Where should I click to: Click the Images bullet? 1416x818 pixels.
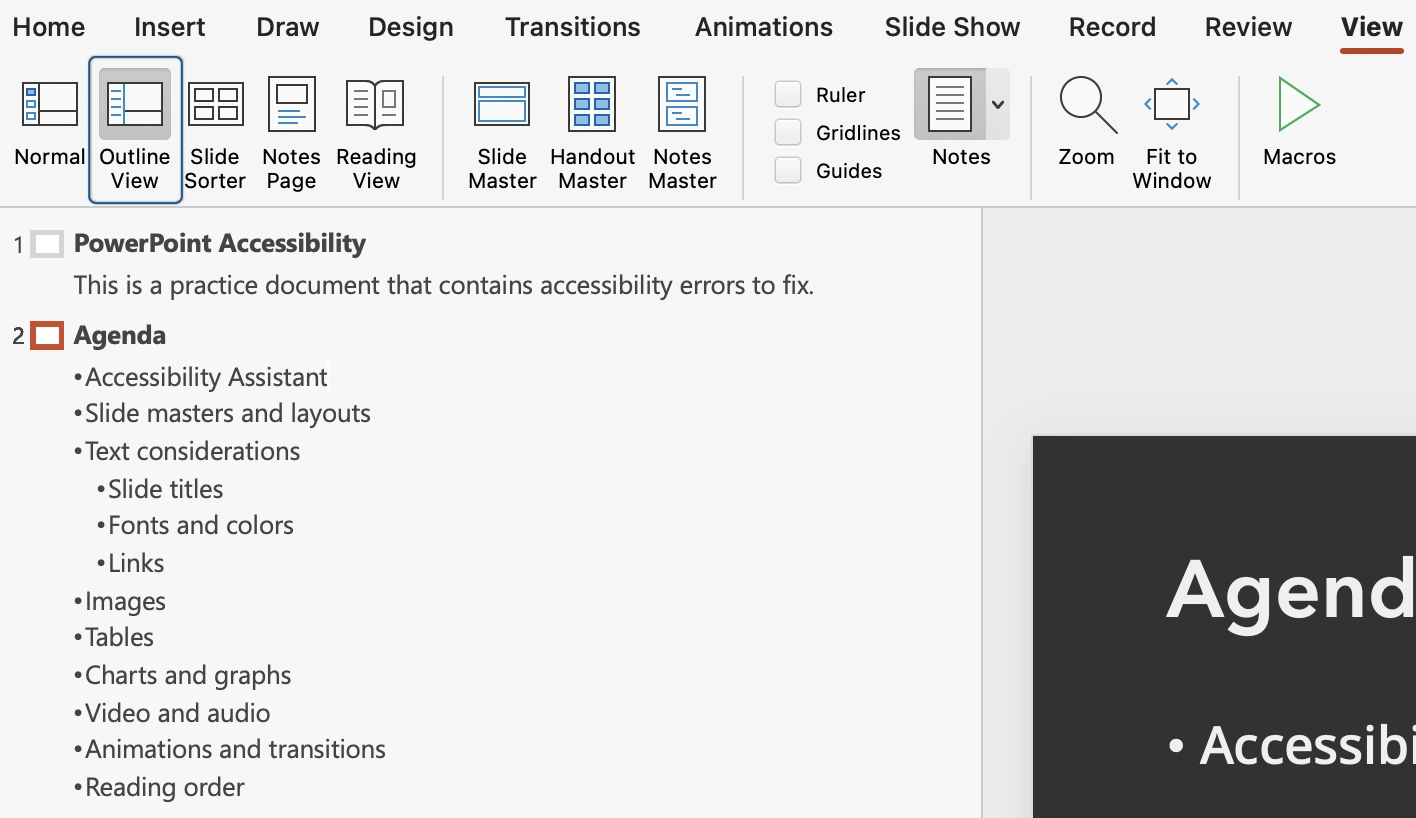tap(125, 601)
